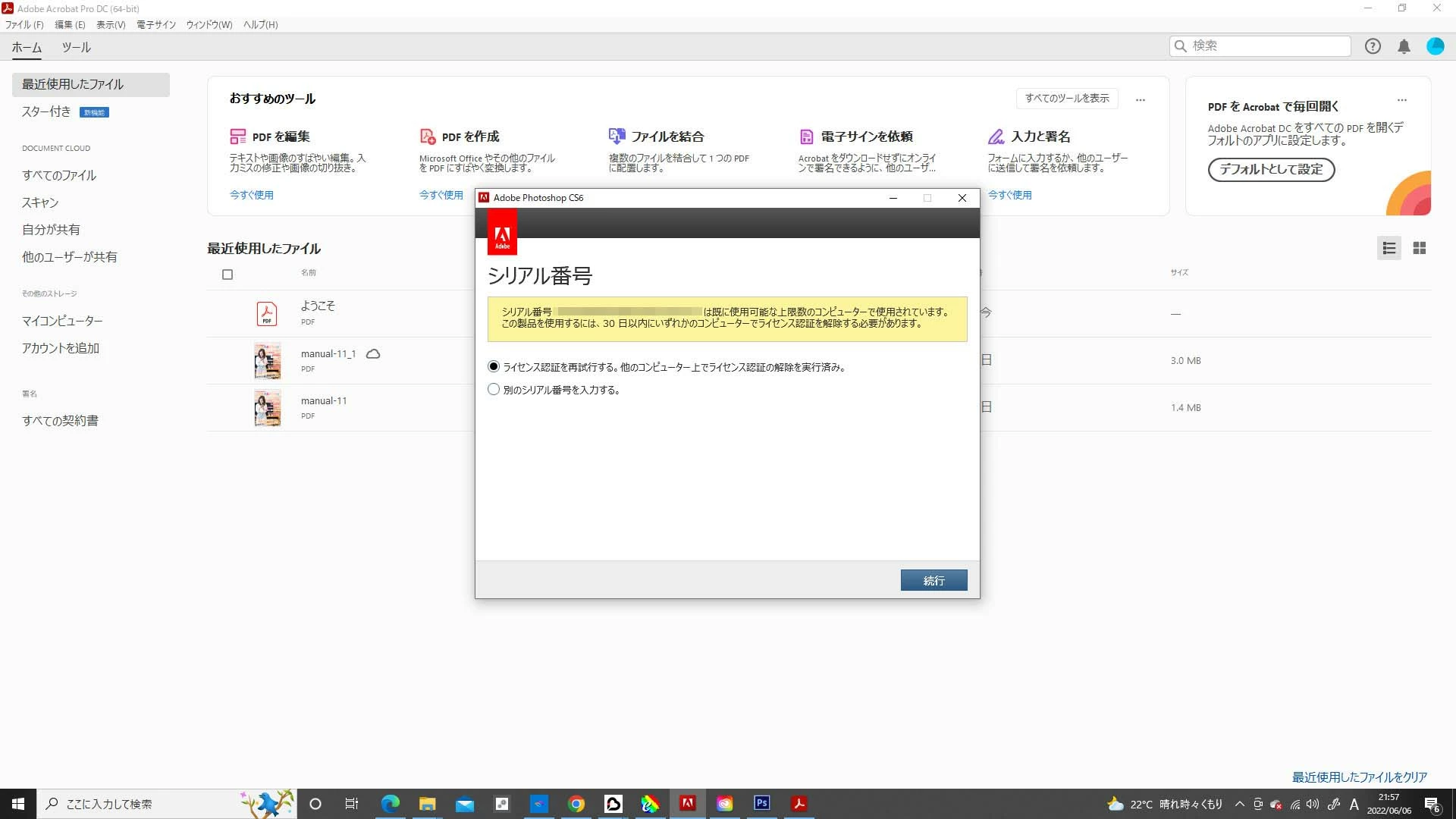
Task: Click the notifications bell icon
Action: [x=1404, y=46]
